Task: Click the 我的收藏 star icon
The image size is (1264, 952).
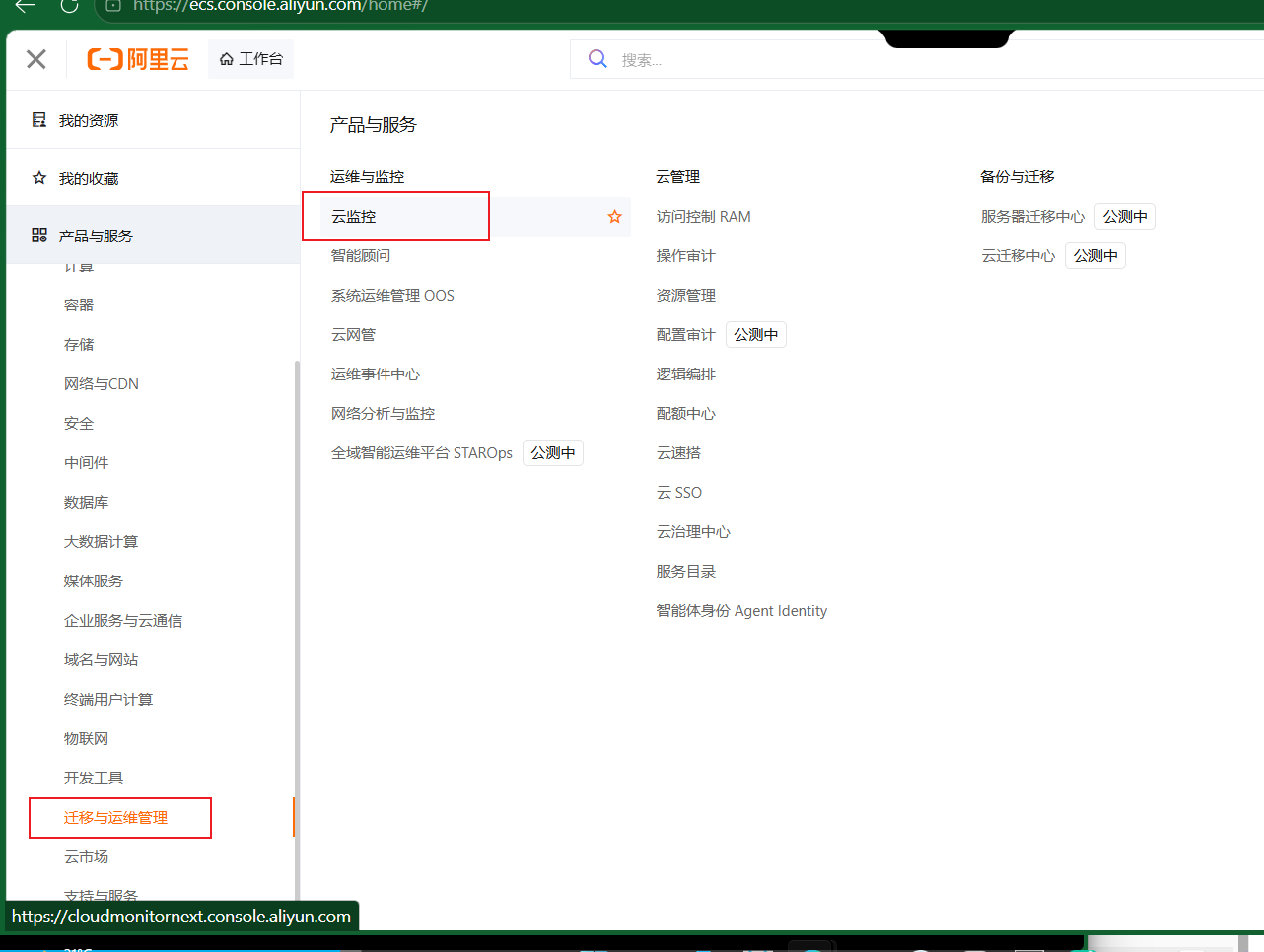Action: coord(39,178)
